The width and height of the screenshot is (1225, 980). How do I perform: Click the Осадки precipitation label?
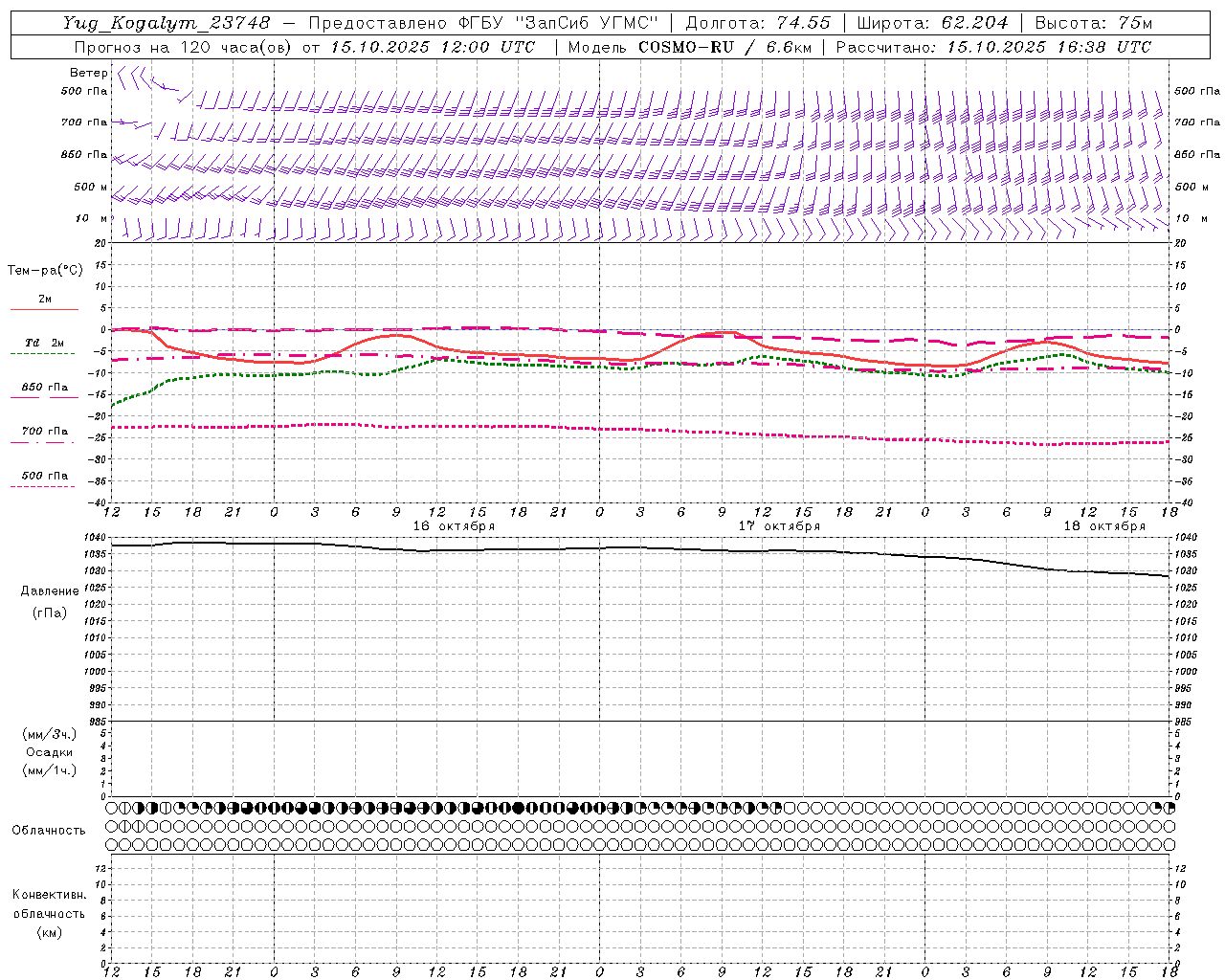(x=50, y=752)
